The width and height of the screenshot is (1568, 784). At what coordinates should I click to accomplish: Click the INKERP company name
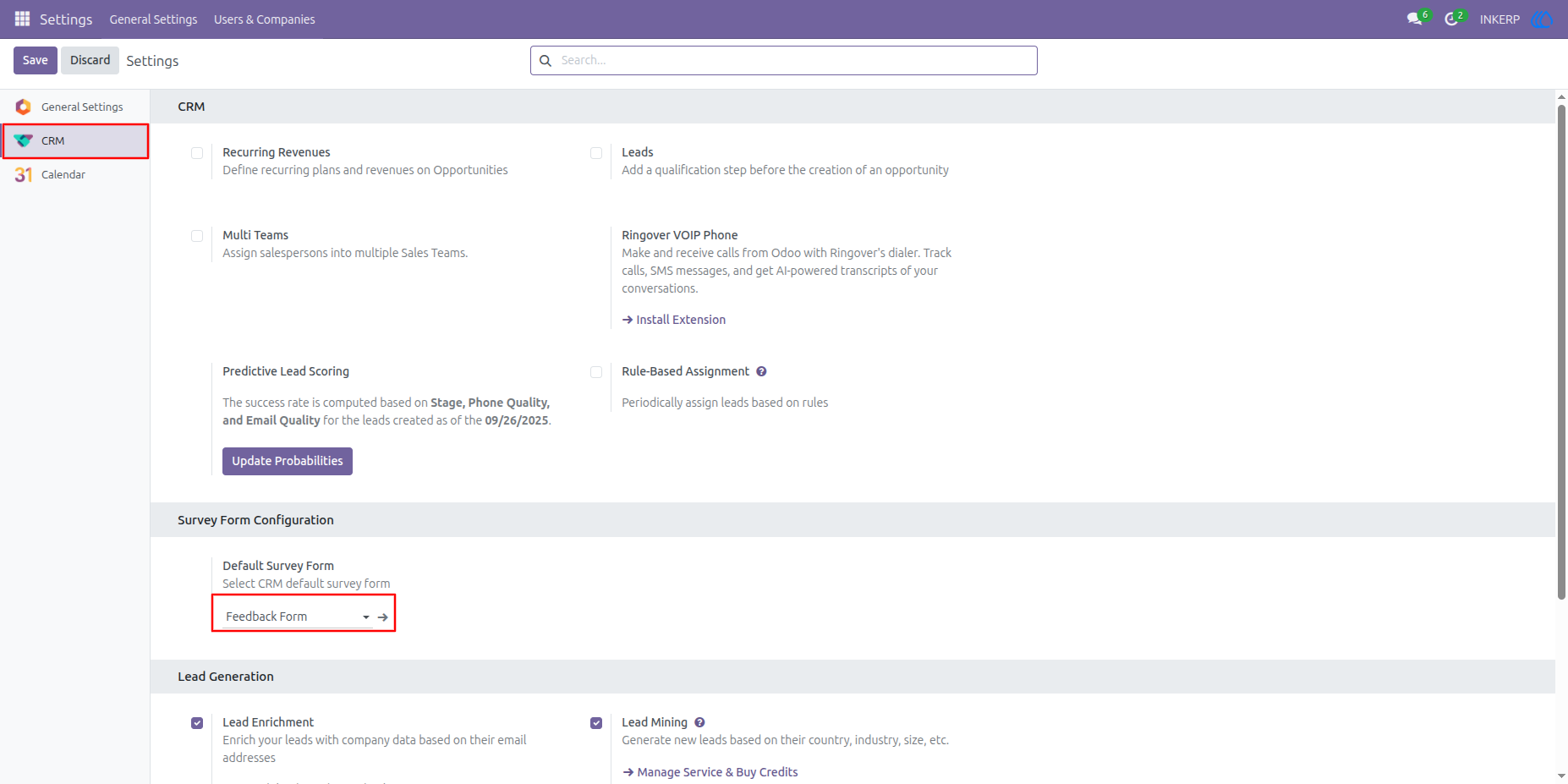click(x=1499, y=19)
